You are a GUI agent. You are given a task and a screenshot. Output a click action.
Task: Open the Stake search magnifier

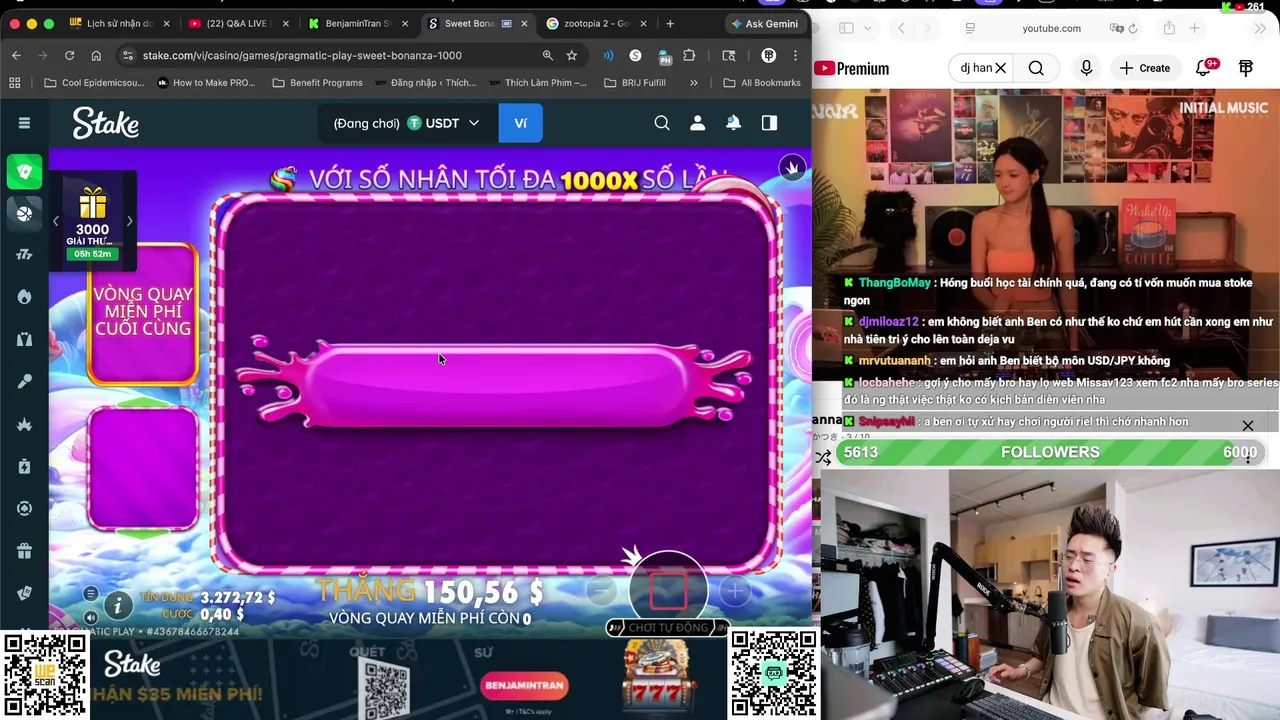tap(662, 123)
